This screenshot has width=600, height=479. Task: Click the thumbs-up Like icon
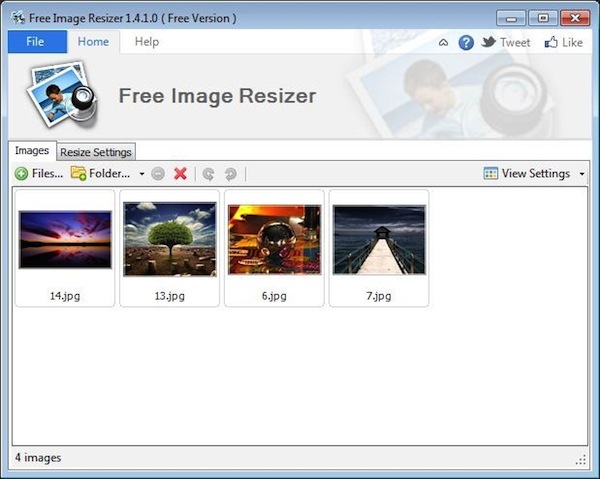551,42
